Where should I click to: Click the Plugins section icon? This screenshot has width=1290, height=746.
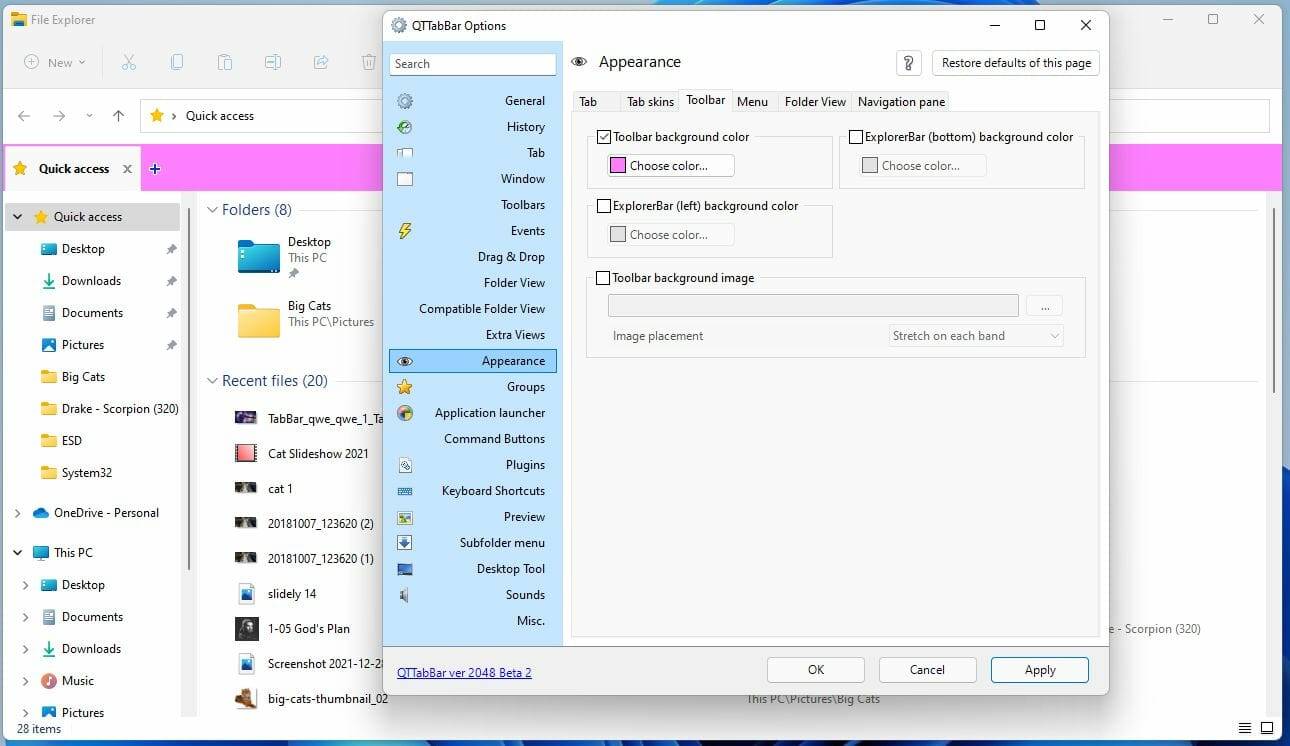click(405, 464)
